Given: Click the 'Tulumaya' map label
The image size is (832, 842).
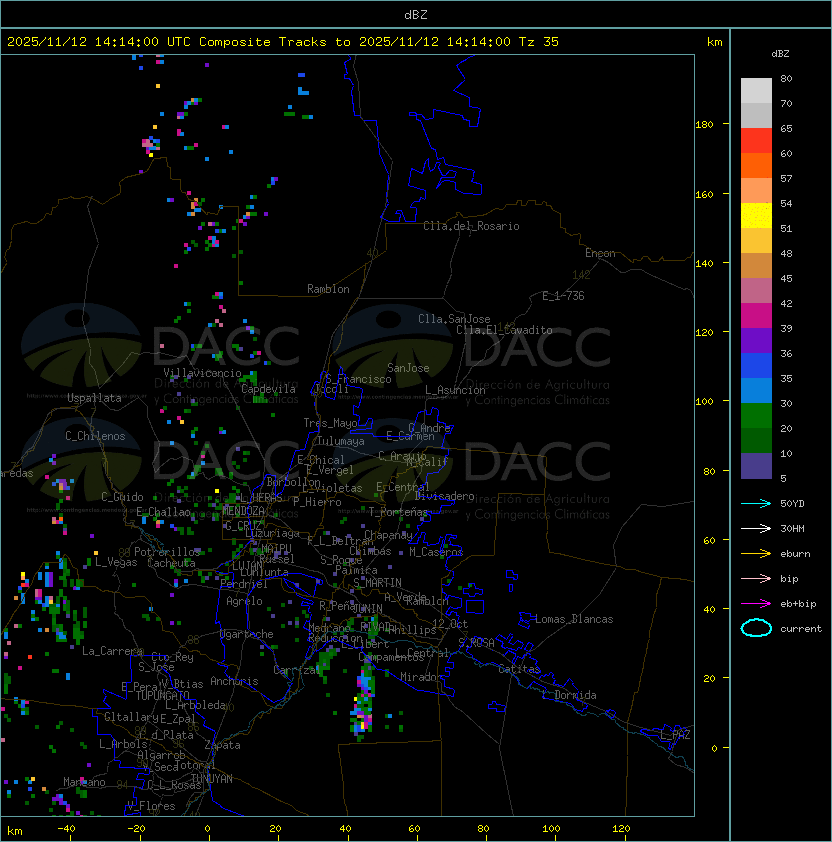Looking at the screenshot, I should click(x=341, y=441).
